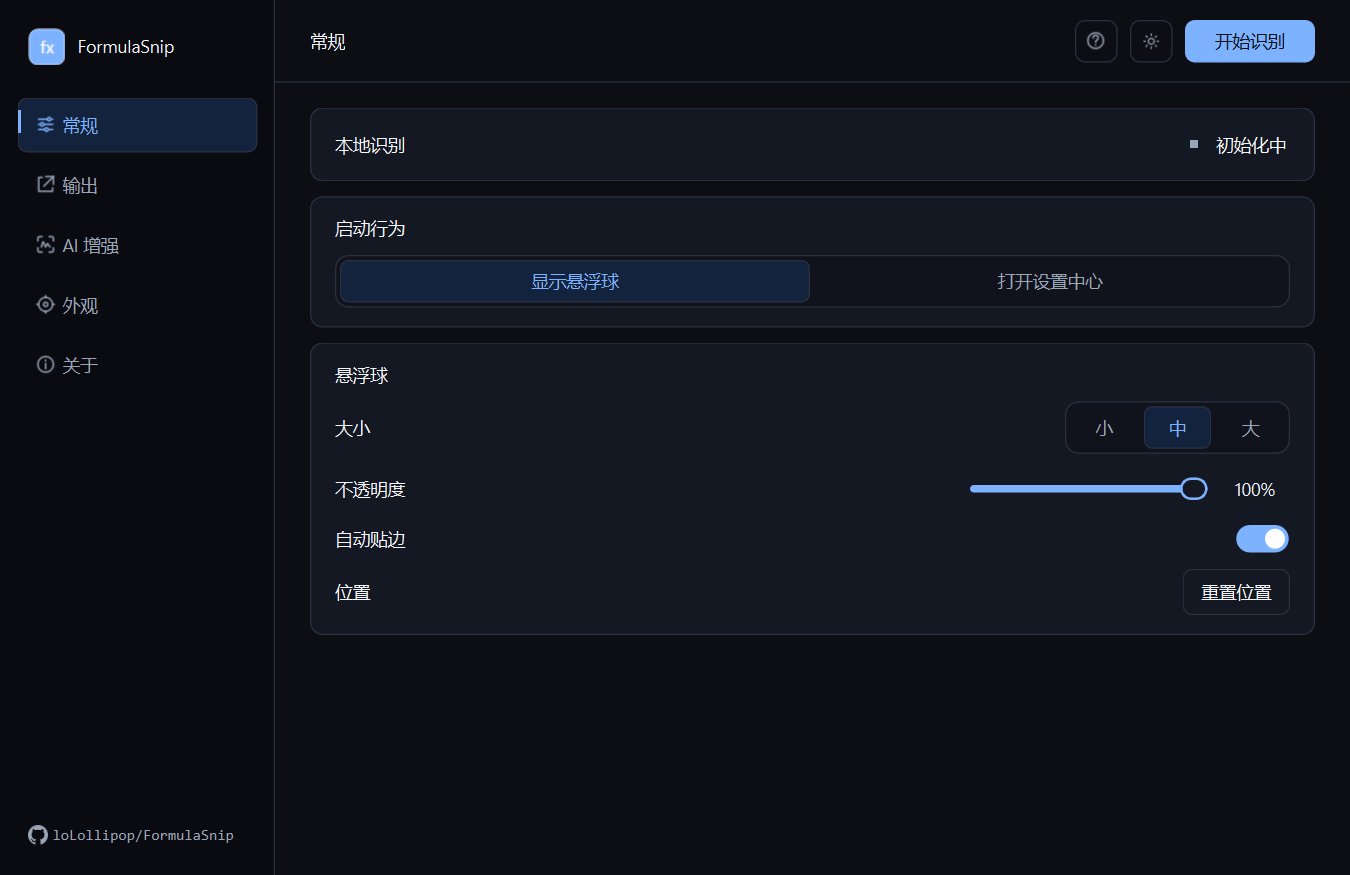
Task: Set floating ball size to 中
Action: click(1178, 428)
